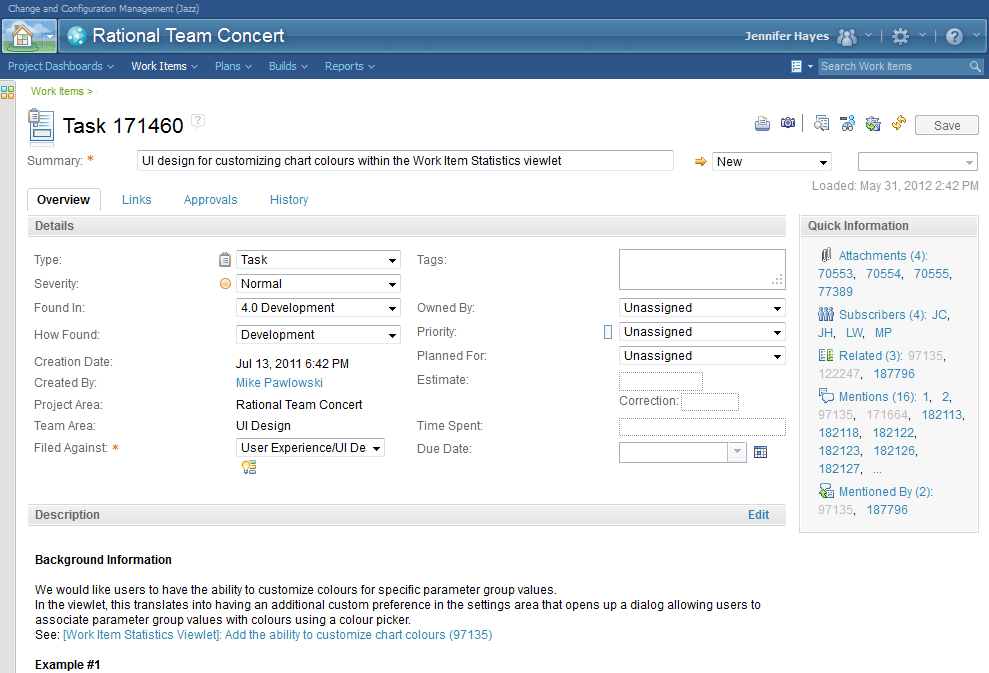This screenshot has width=989, height=673.
Task: Refresh the work item
Action: 899,123
